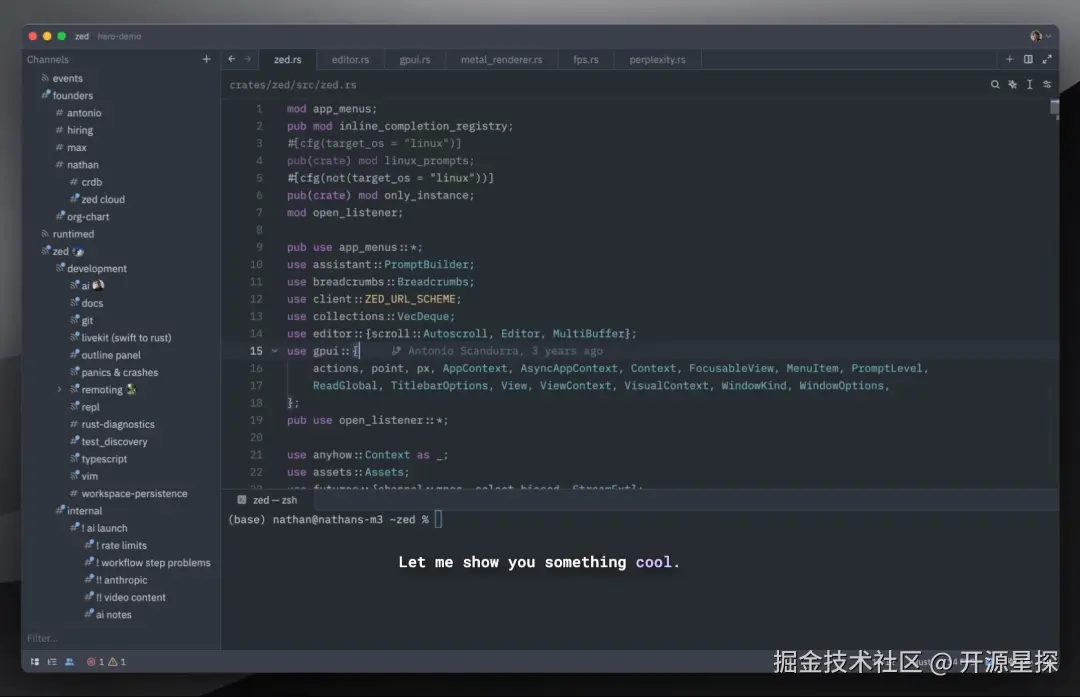This screenshot has height=697, width=1080.
Task: Click the editor scrollbar on the right
Action: pyautogui.click(x=1053, y=110)
